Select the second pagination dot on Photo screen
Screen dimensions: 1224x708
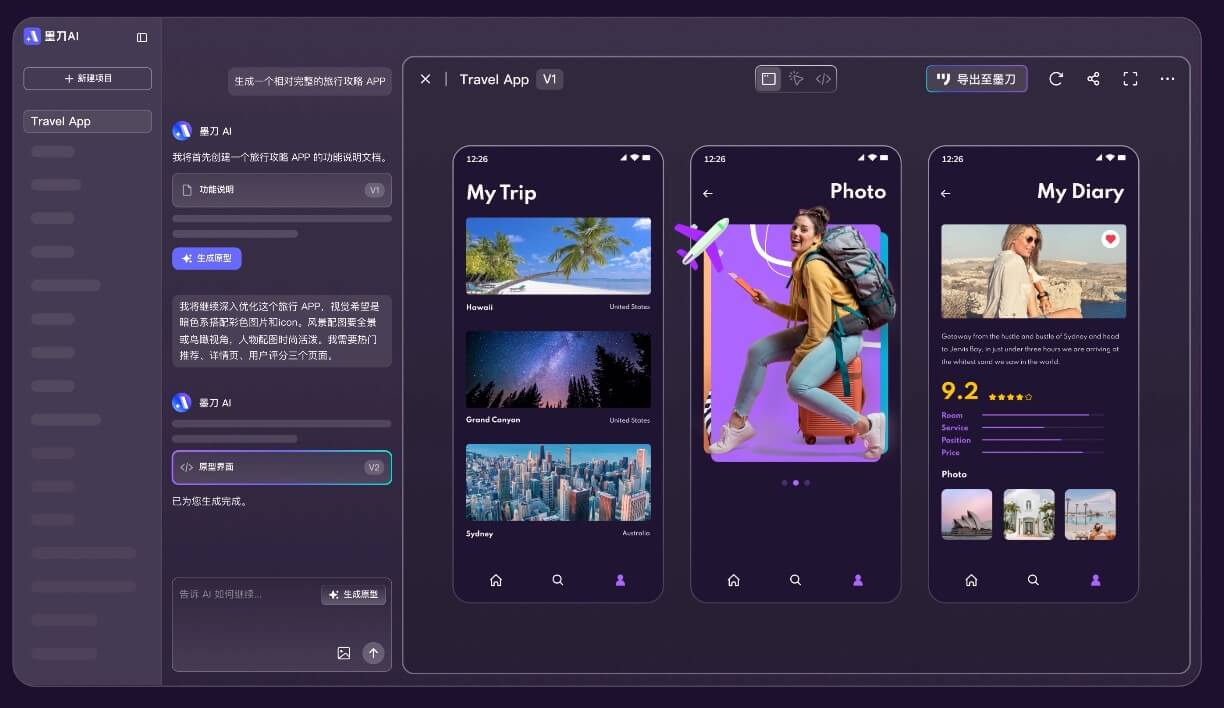pos(795,482)
